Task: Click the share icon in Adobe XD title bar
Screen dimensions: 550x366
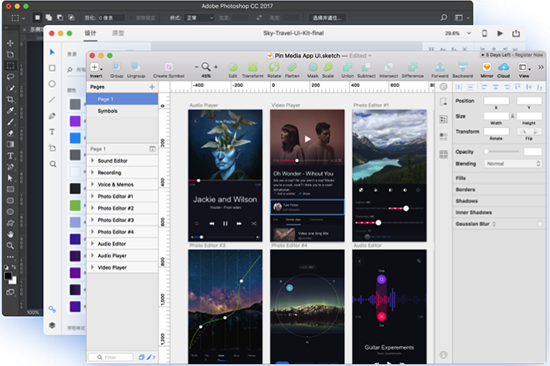Action: [x=516, y=33]
